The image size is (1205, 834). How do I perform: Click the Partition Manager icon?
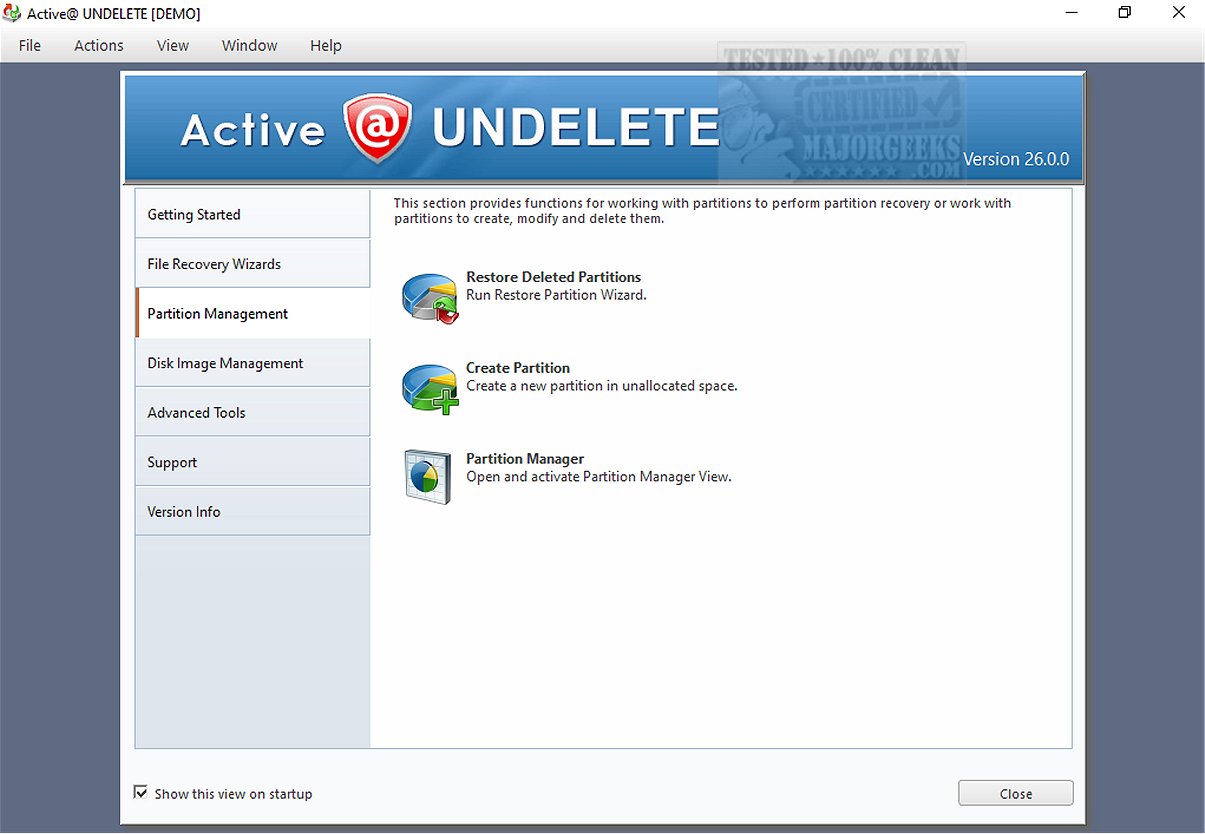click(x=428, y=477)
